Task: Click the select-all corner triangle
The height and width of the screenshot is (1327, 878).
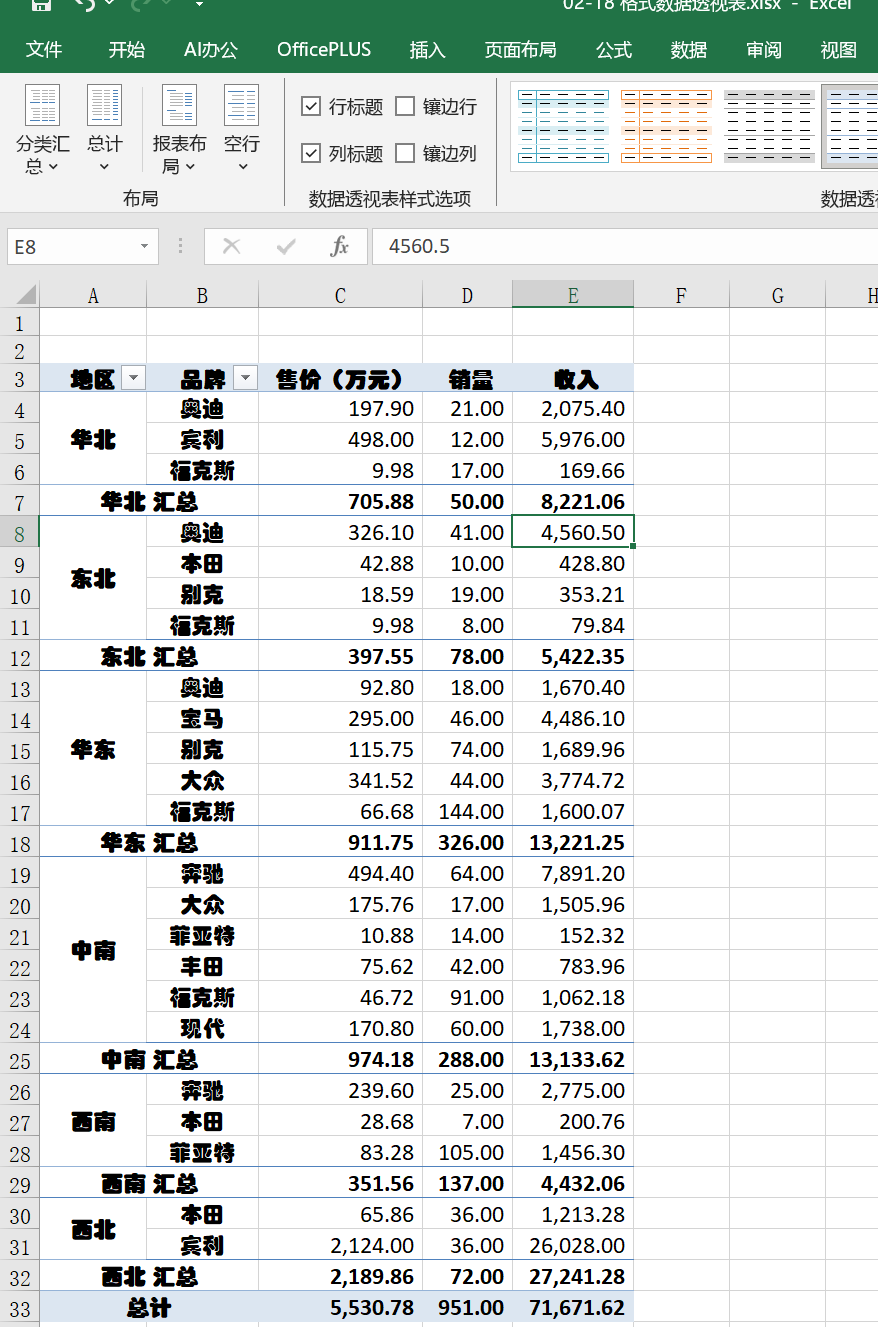Action: (26, 294)
